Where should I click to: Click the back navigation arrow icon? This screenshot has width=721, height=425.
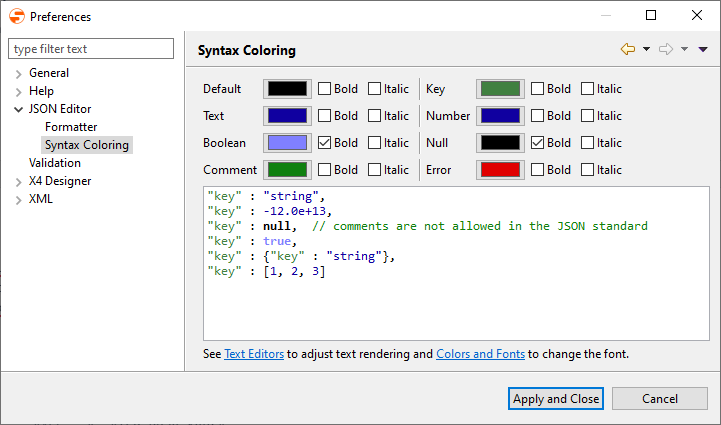click(628, 49)
